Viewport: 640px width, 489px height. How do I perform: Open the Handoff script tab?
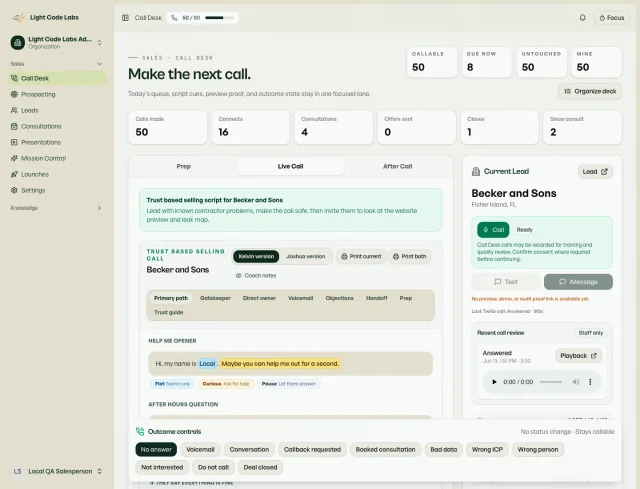tap(377, 298)
